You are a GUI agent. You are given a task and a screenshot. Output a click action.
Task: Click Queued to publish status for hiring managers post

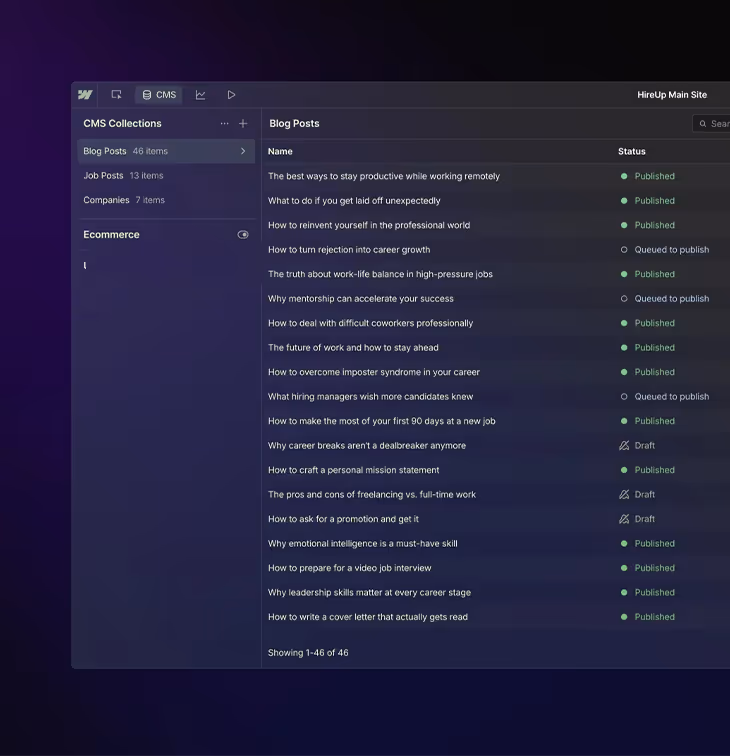(664, 397)
